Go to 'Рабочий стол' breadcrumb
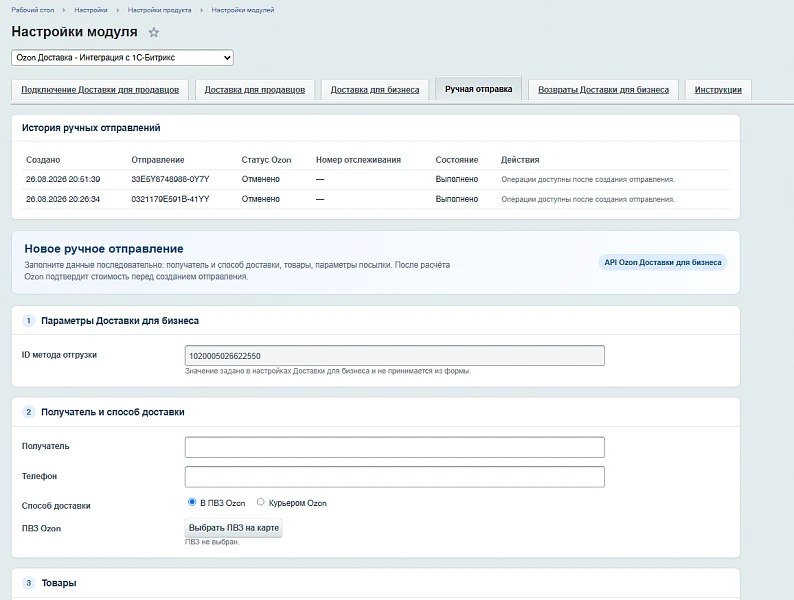The image size is (794, 600). 33,10
